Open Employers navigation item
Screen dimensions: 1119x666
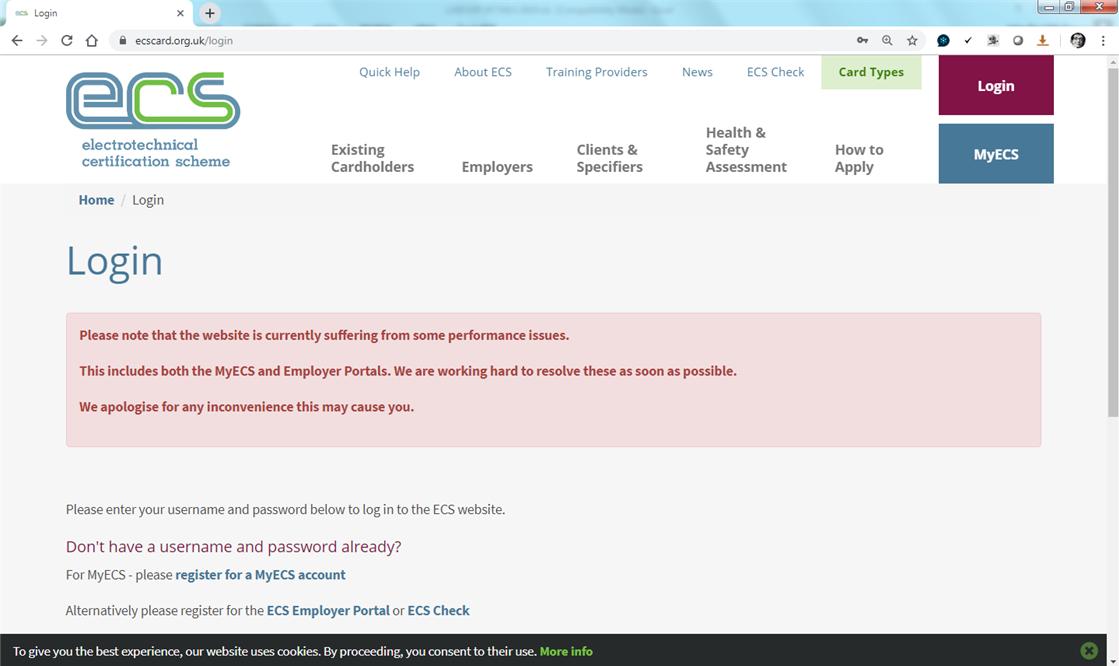[x=497, y=166]
